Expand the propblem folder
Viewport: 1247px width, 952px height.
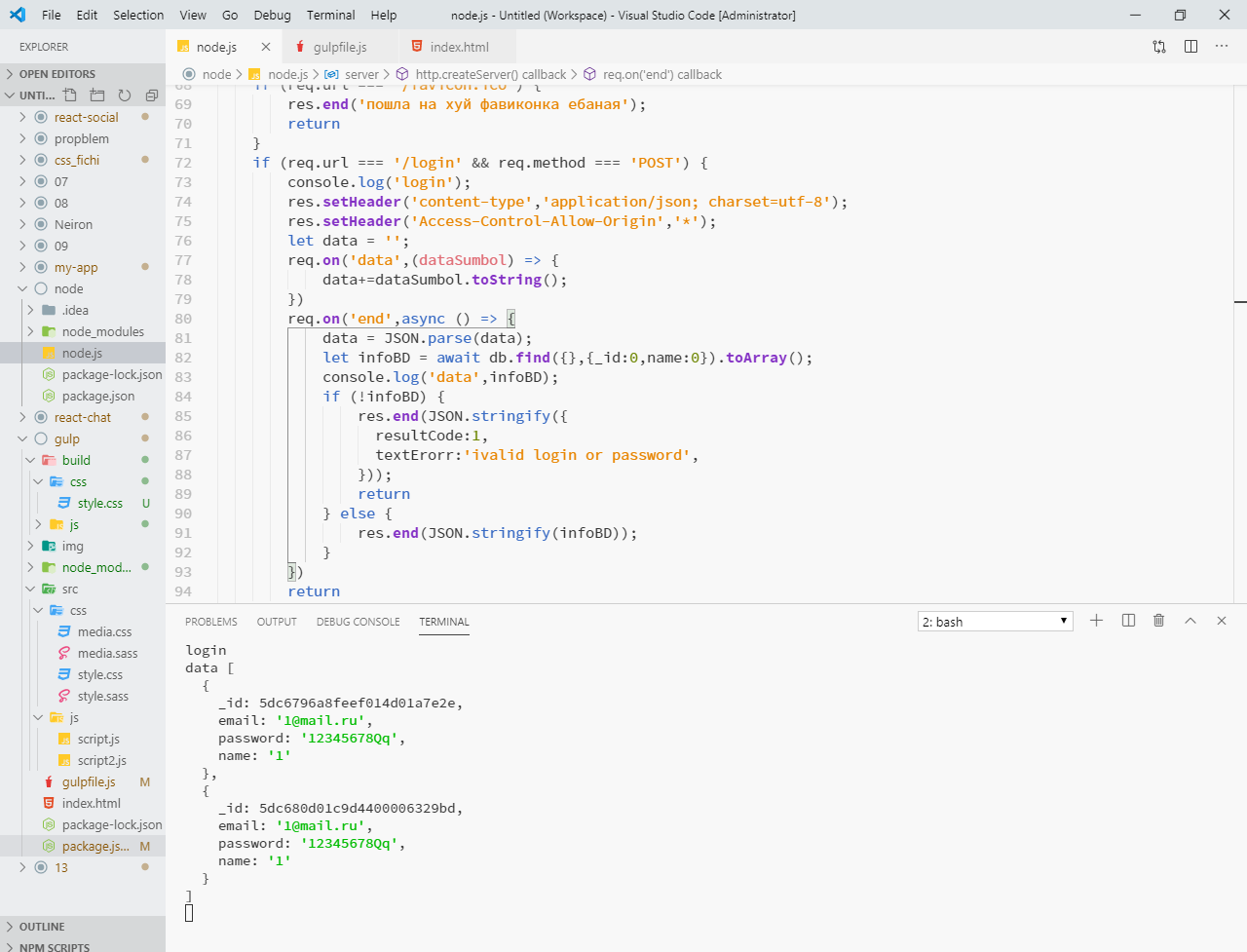click(x=23, y=138)
